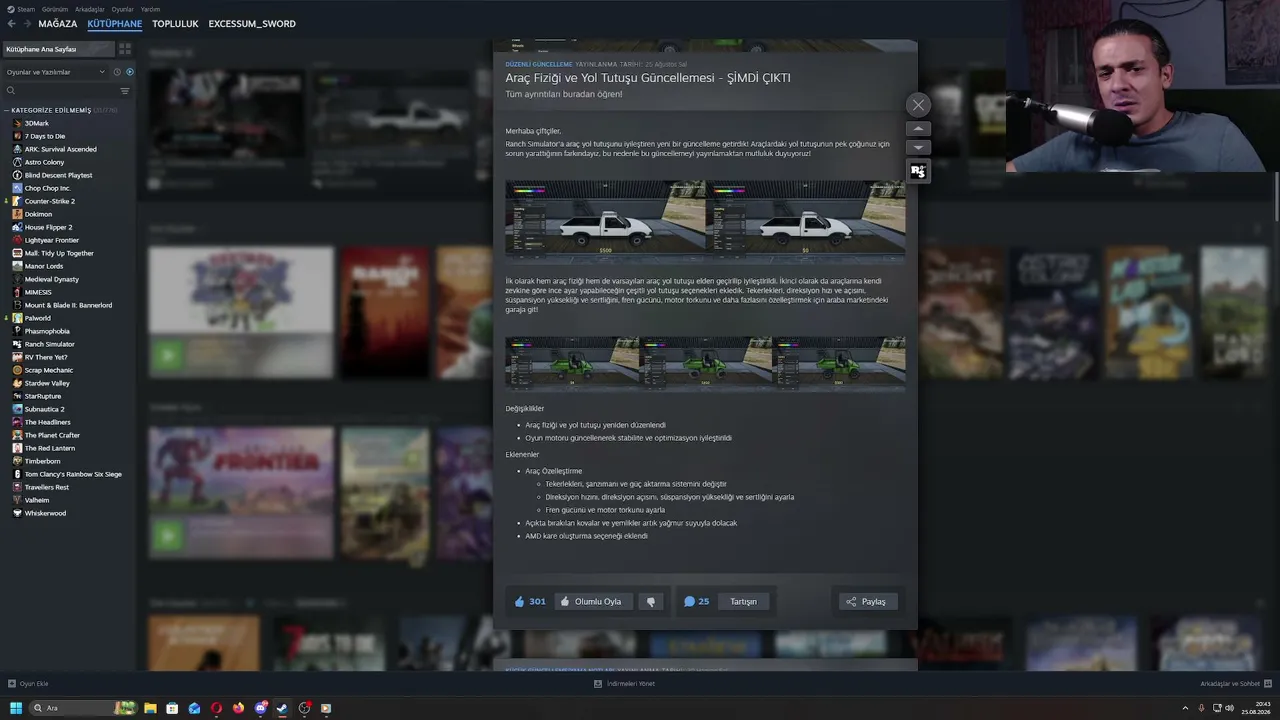Go to the next news item with the down arrow
The image size is (1280, 720).
click(x=918, y=148)
